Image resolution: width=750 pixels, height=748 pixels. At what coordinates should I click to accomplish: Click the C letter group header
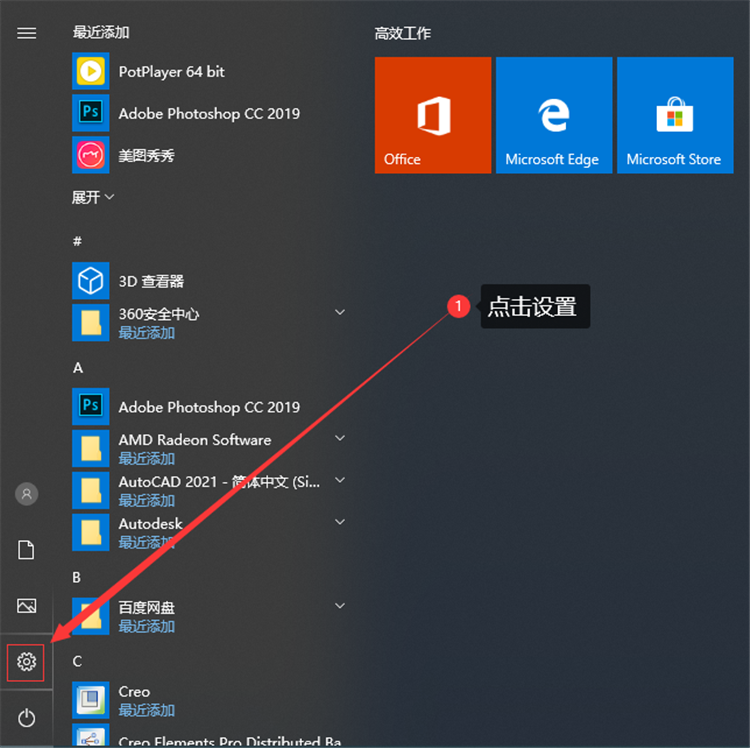pos(77,661)
